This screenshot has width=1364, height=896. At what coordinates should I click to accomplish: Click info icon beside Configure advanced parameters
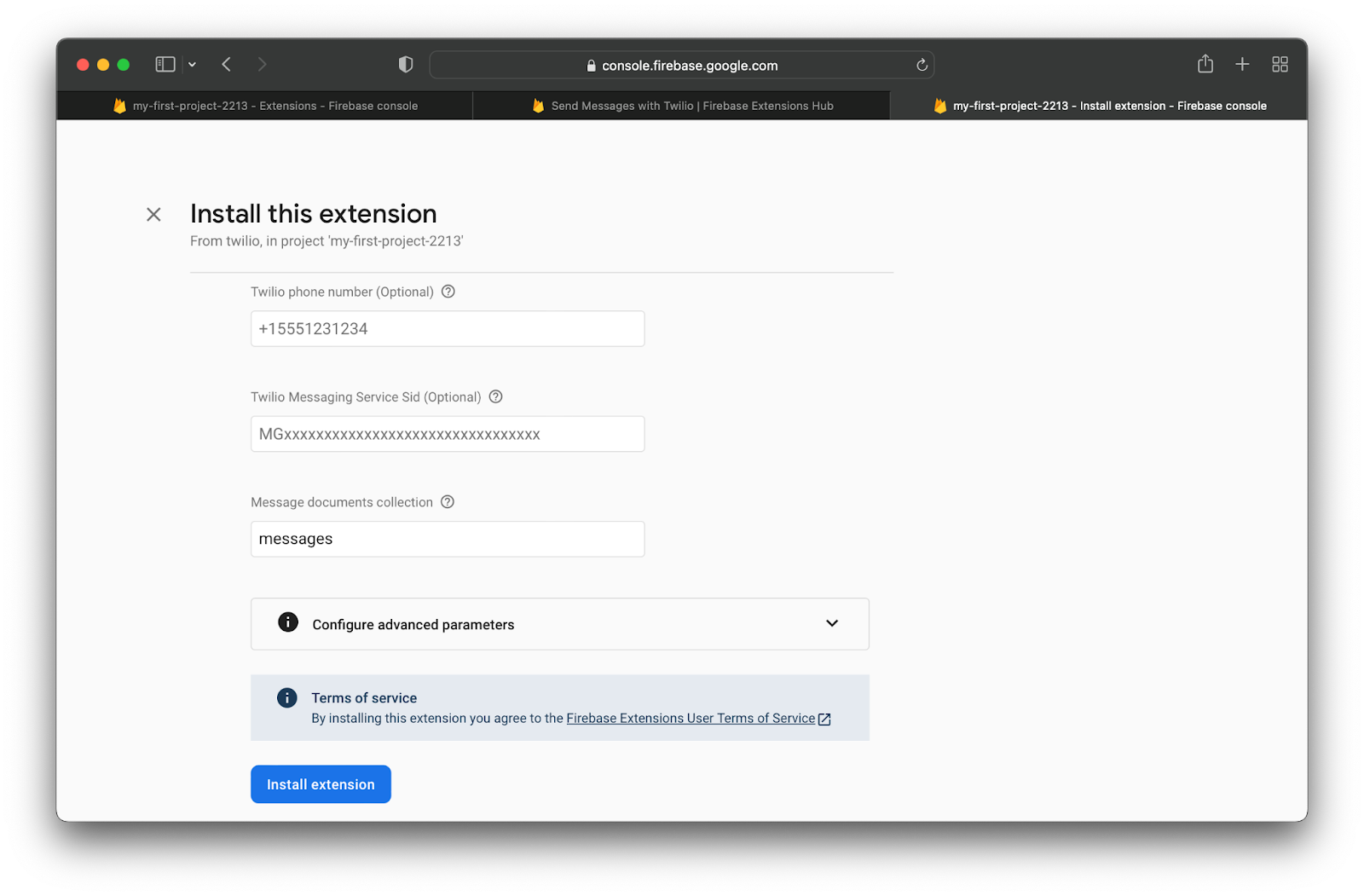click(x=288, y=621)
